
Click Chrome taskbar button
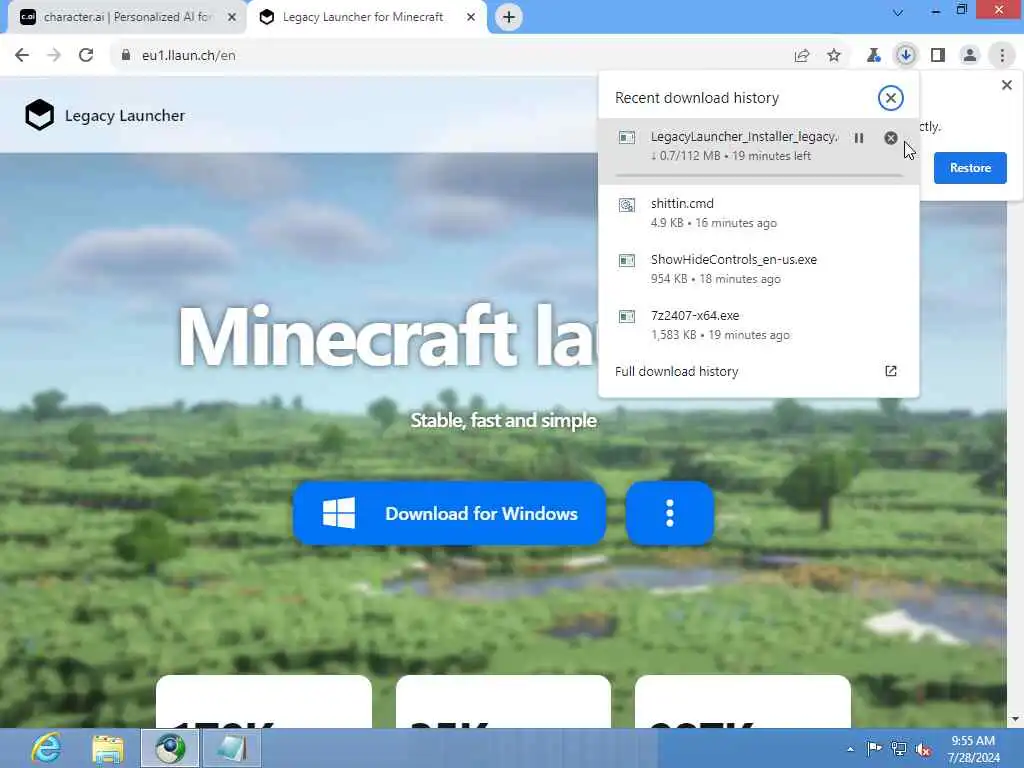pos(170,748)
